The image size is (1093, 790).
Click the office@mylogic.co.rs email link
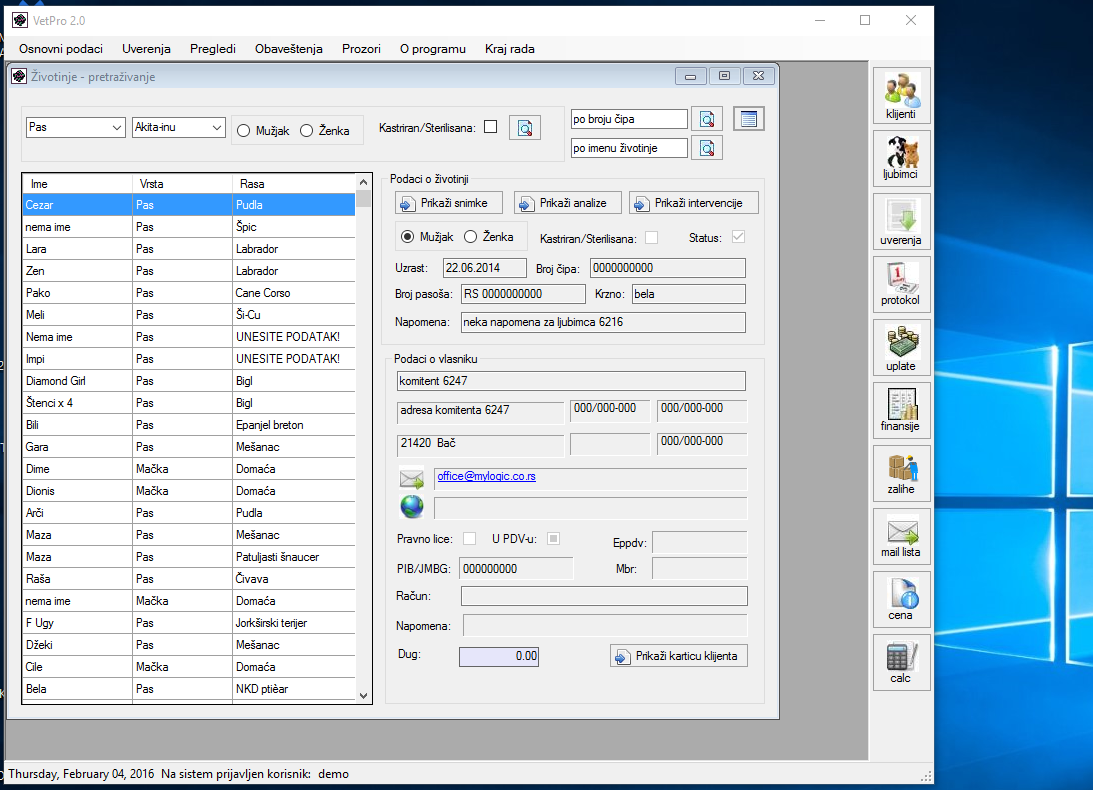point(486,477)
